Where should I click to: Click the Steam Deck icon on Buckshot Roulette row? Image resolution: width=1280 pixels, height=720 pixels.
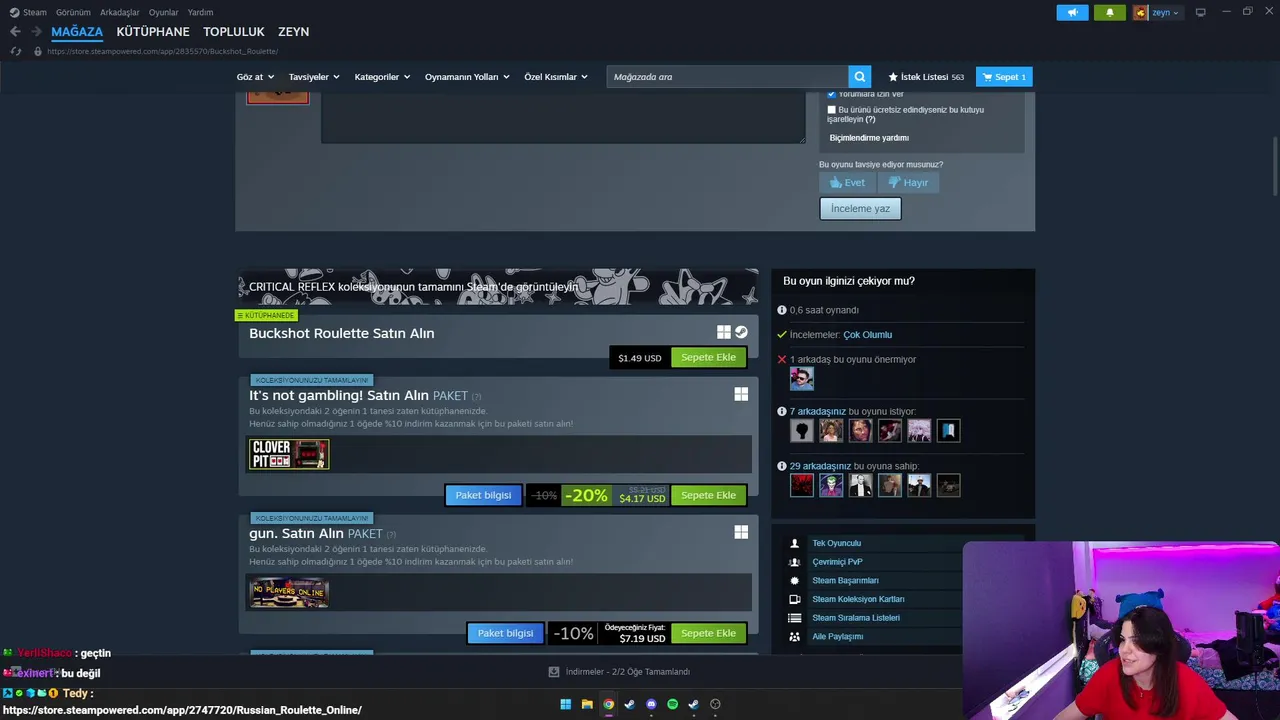click(741, 332)
